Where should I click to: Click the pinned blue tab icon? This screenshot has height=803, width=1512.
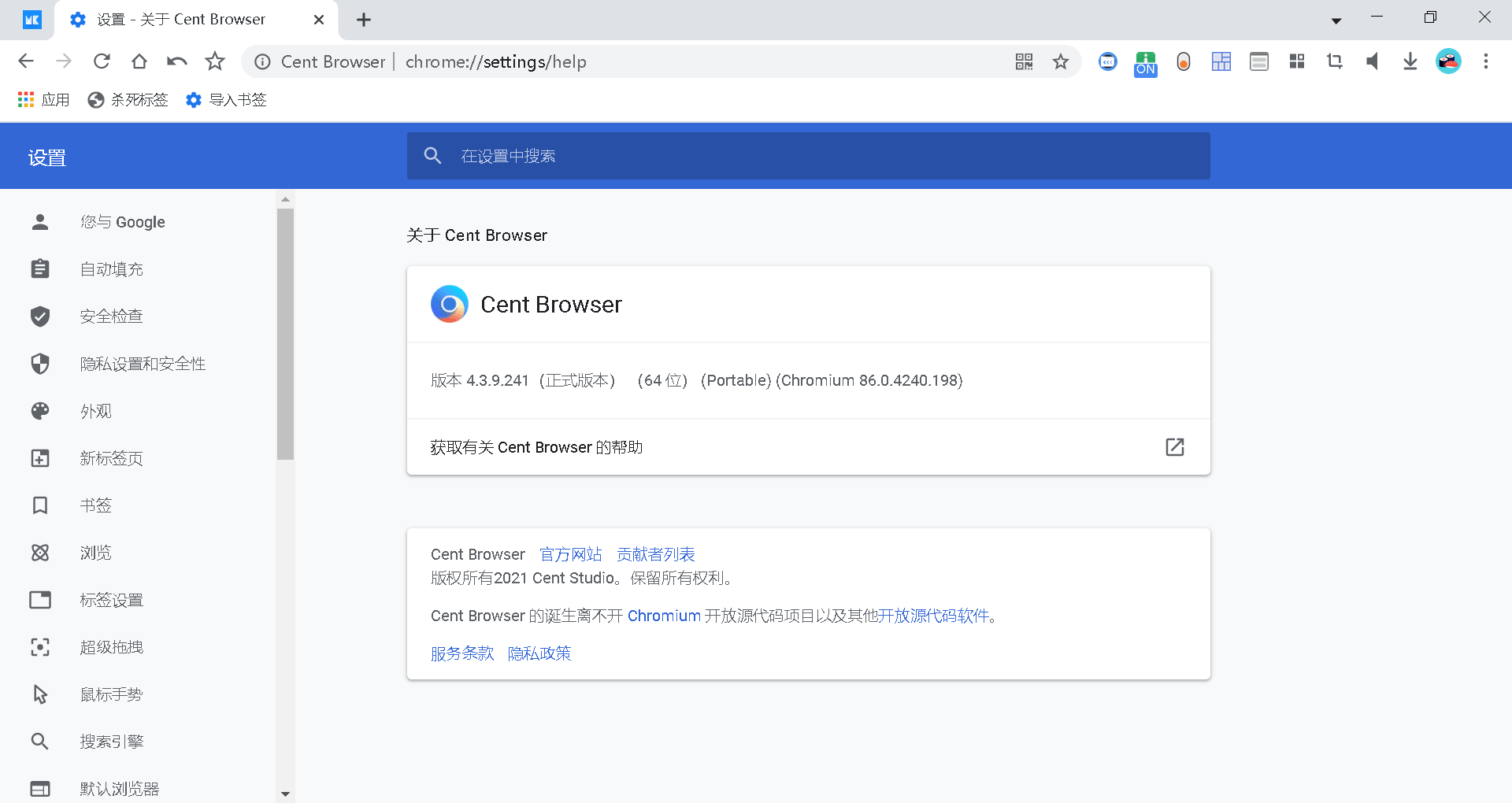pyautogui.click(x=32, y=20)
